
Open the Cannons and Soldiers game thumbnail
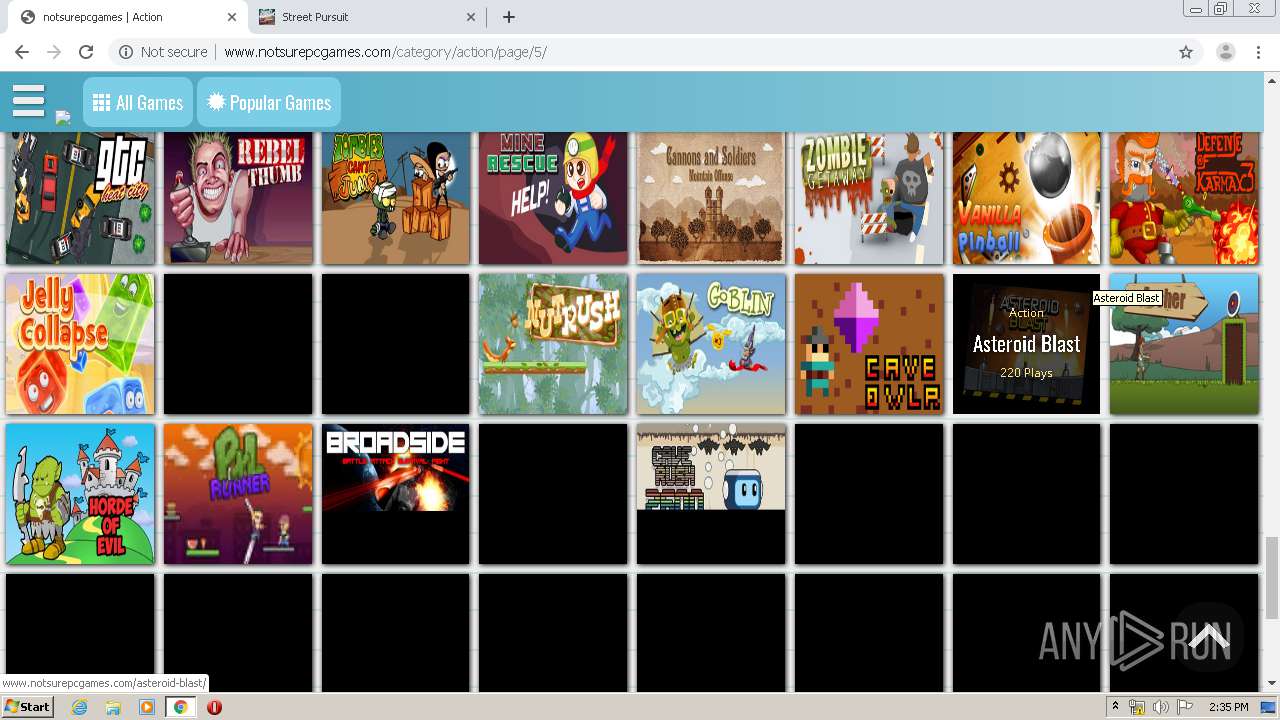[711, 198]
